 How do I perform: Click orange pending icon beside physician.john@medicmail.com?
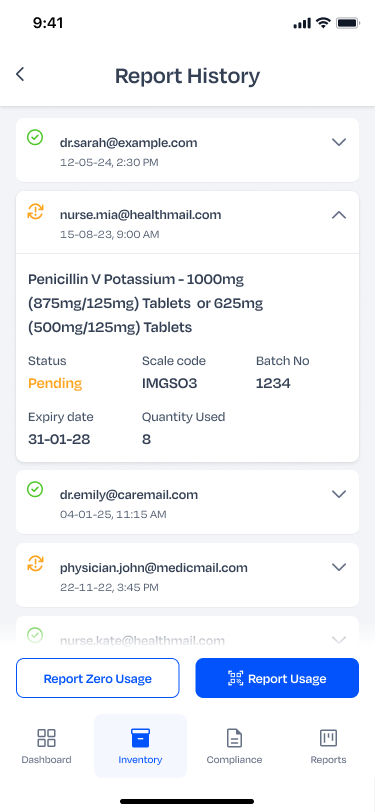[x=35, y=562]
